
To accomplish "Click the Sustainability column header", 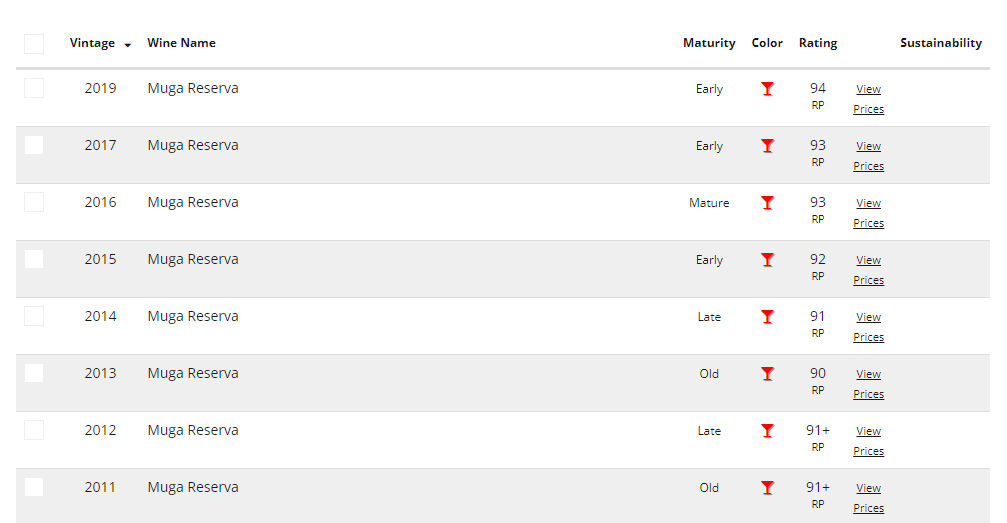I will [940, 43].
